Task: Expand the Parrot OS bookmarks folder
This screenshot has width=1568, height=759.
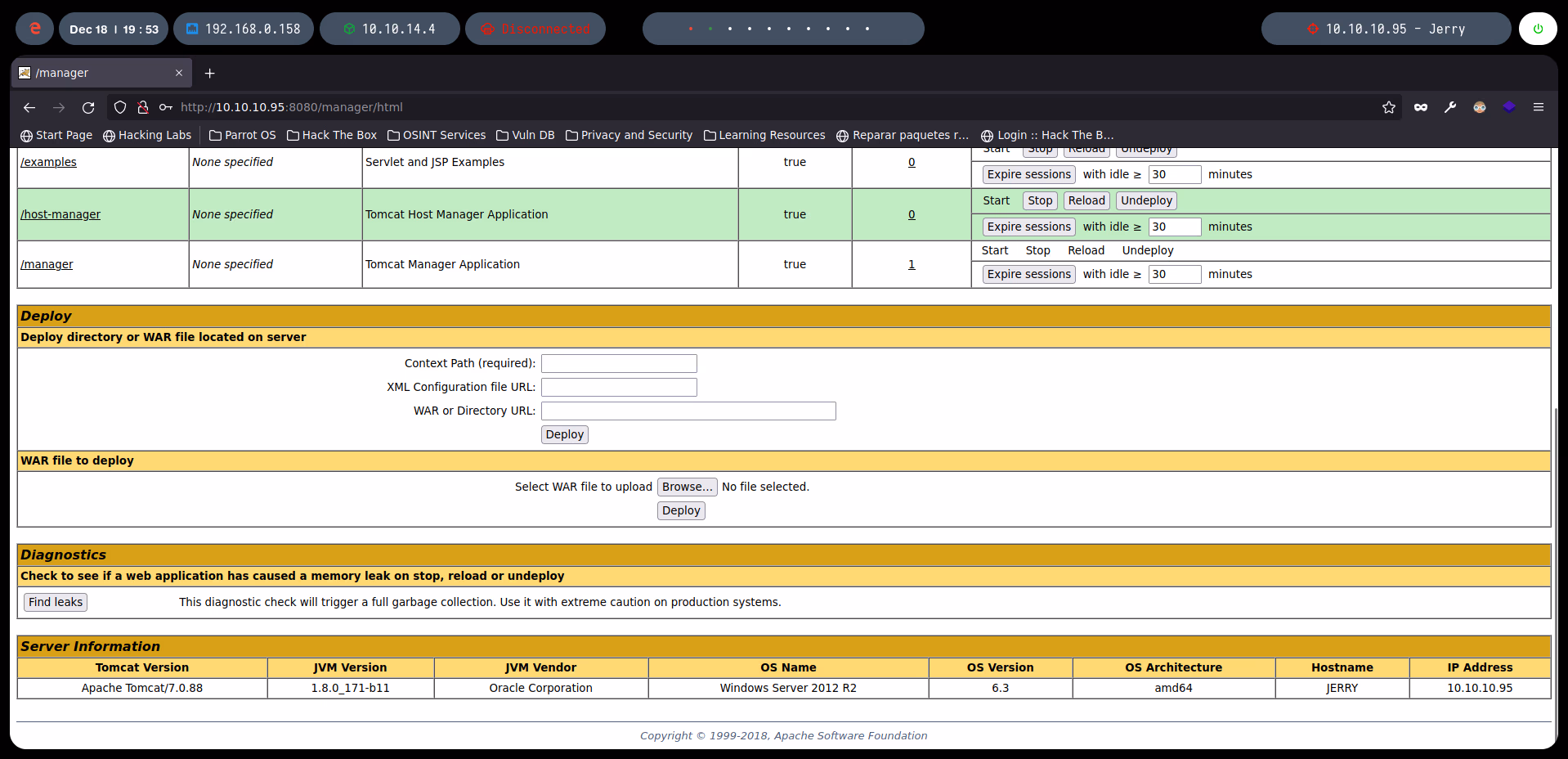Action: tap(243, 135)
